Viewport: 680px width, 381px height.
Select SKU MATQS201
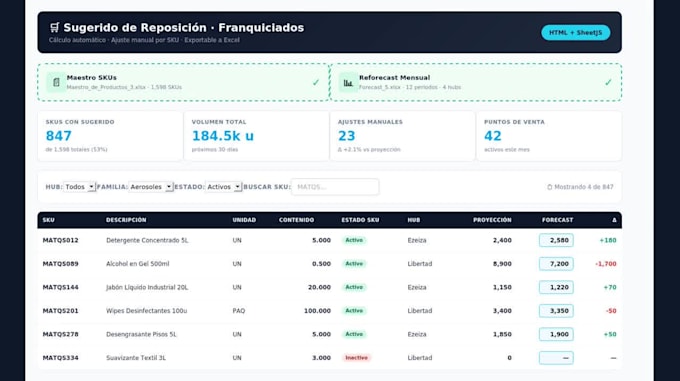61,311
